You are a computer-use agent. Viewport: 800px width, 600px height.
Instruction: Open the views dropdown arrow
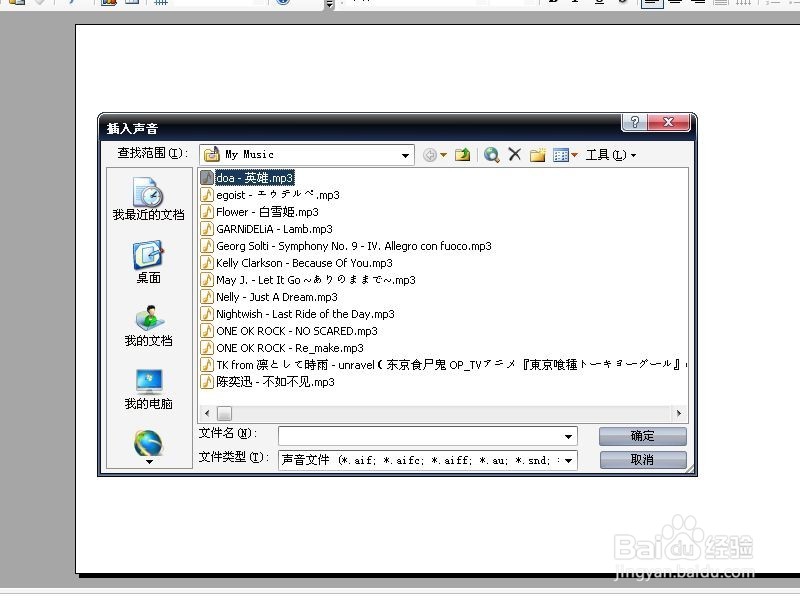pyautogui.click(x=574, y=155)
